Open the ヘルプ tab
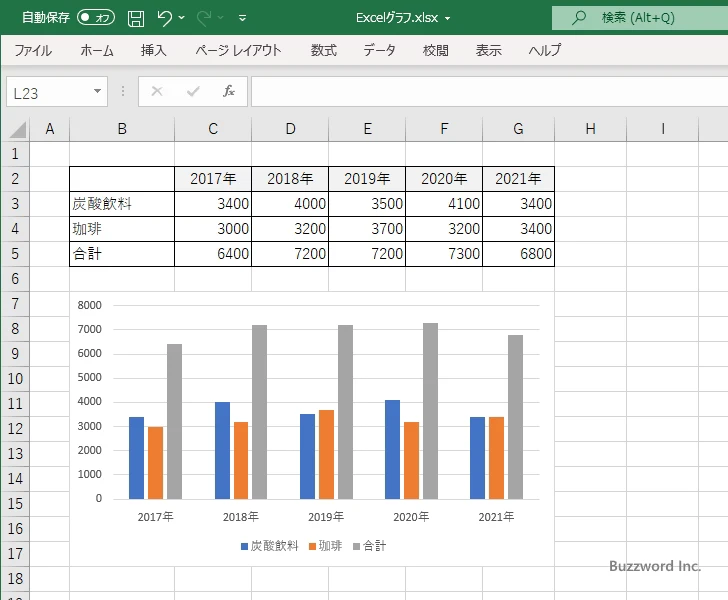The width and height of the screenshot is (728, 600). 545,50
